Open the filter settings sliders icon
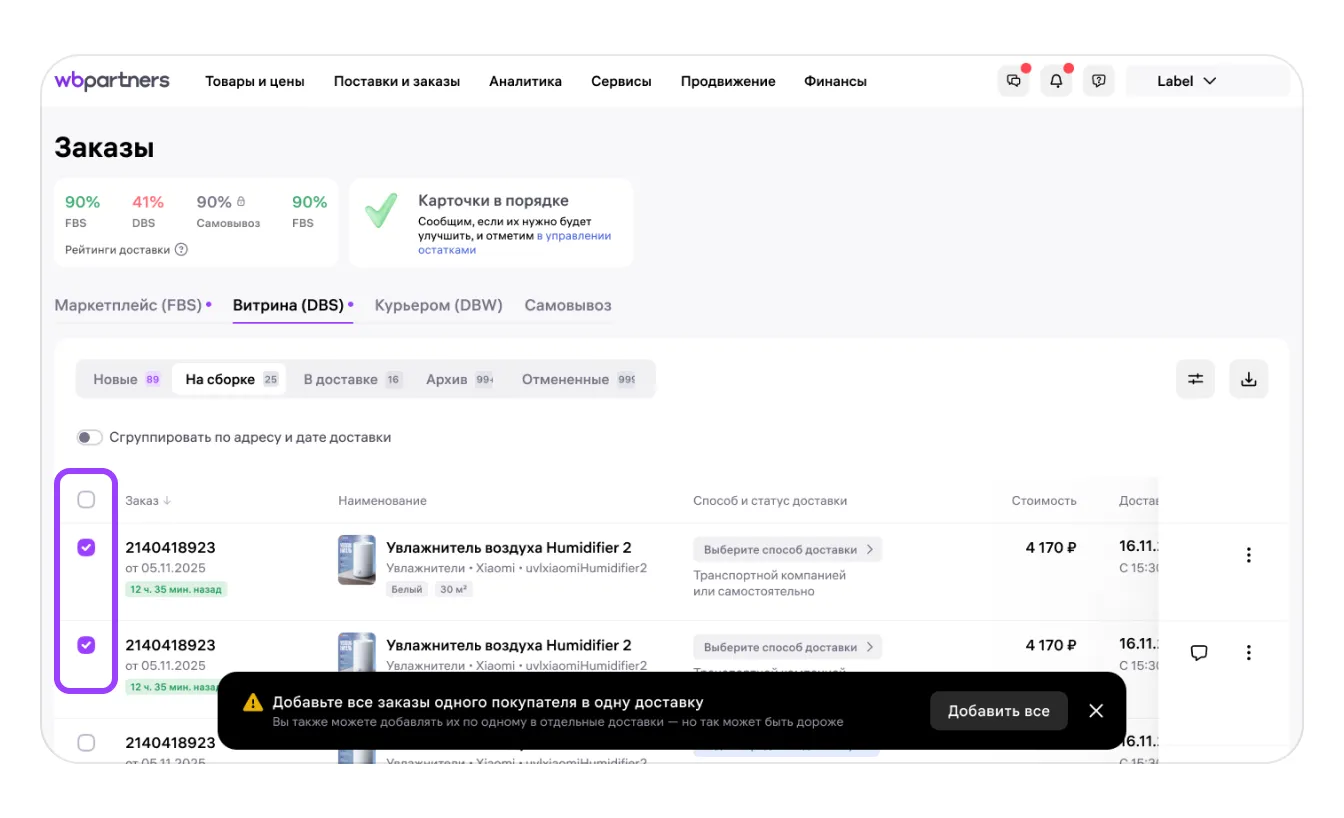The image size is (1344, 818). click(x=1195, y=379)
